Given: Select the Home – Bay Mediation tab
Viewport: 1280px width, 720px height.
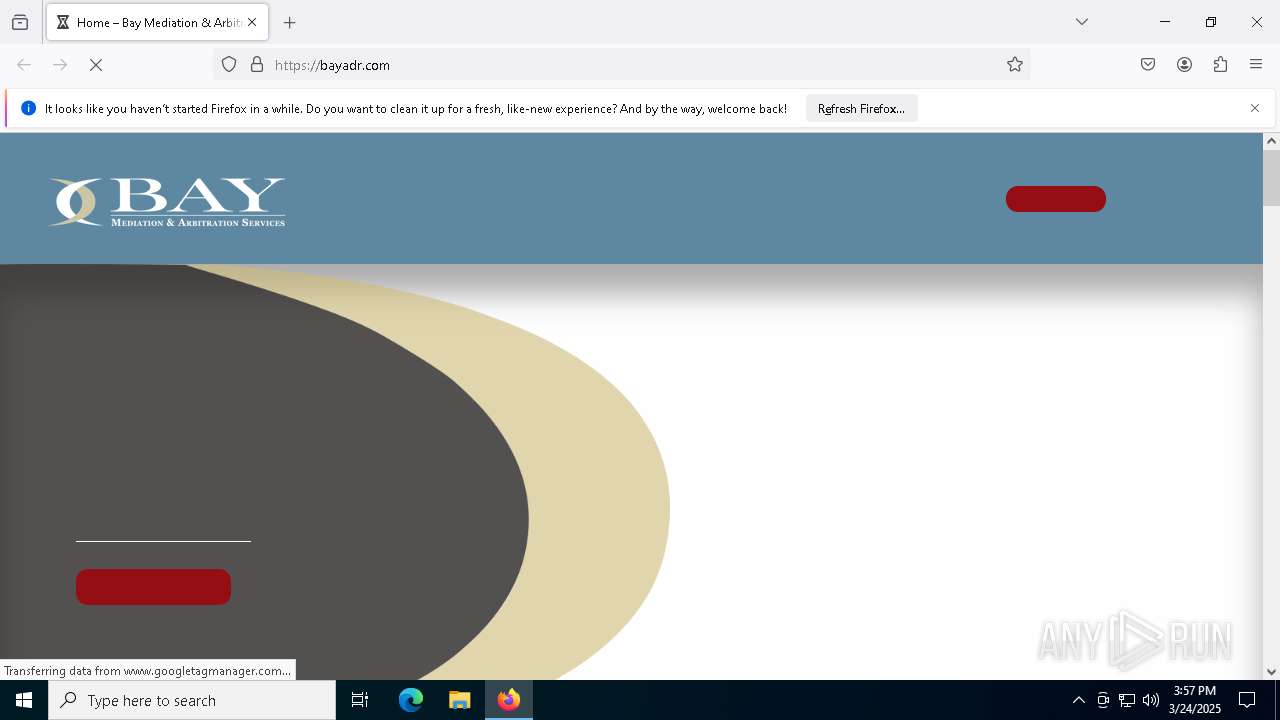Looking at the screenshot, I should click(x=157, y=22).
